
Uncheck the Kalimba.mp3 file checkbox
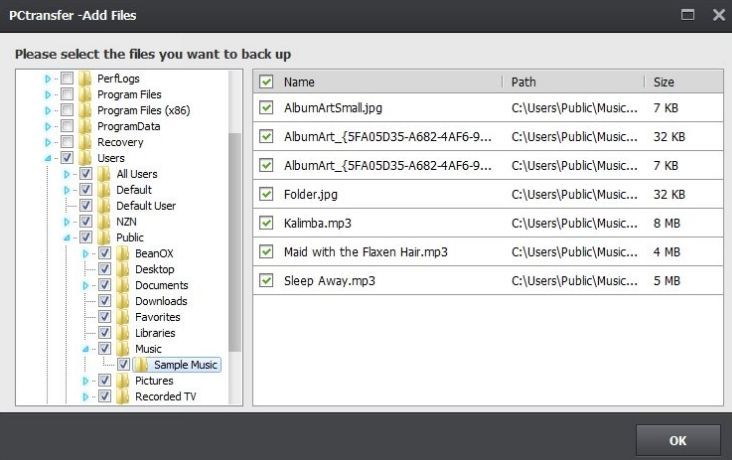click(x=266, y=223)
